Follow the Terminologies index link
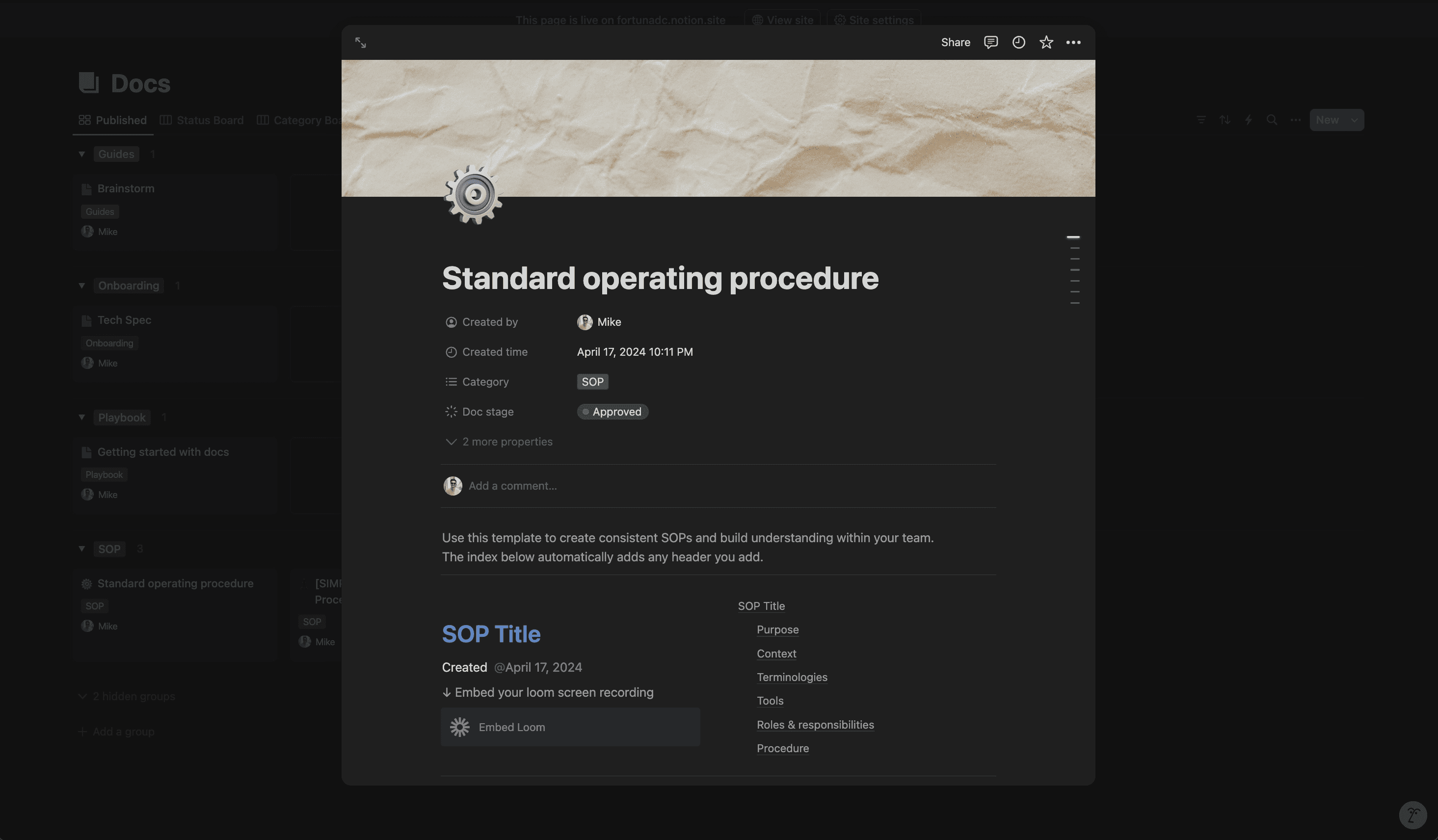Image resolution: width=1438 pixels, height=840 pixels. [x=792, y=678]
